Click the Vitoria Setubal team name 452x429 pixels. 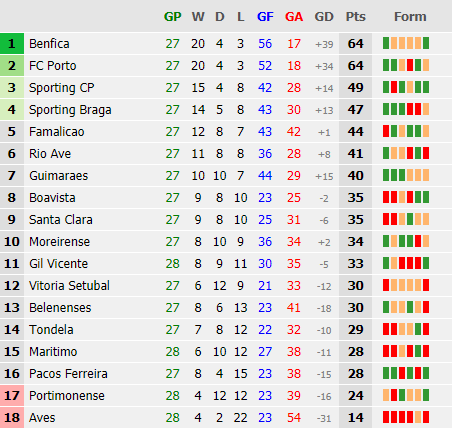pyautogui.click(x=69, y=286)
